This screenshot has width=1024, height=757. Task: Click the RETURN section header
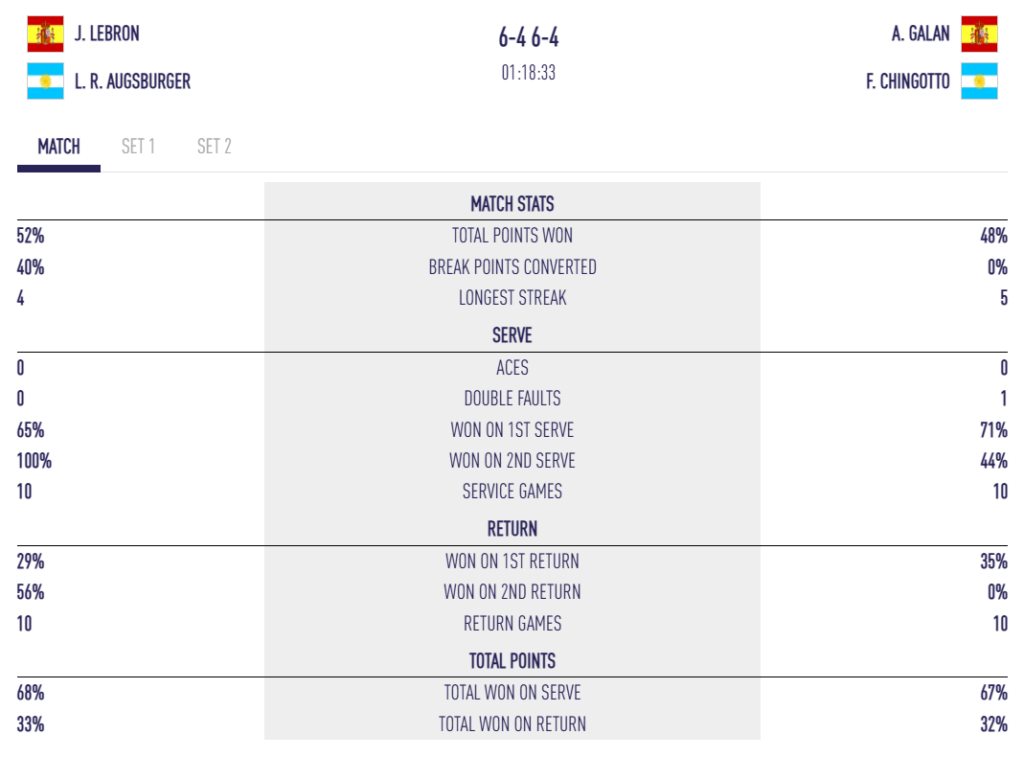click(x=512, y=529)
